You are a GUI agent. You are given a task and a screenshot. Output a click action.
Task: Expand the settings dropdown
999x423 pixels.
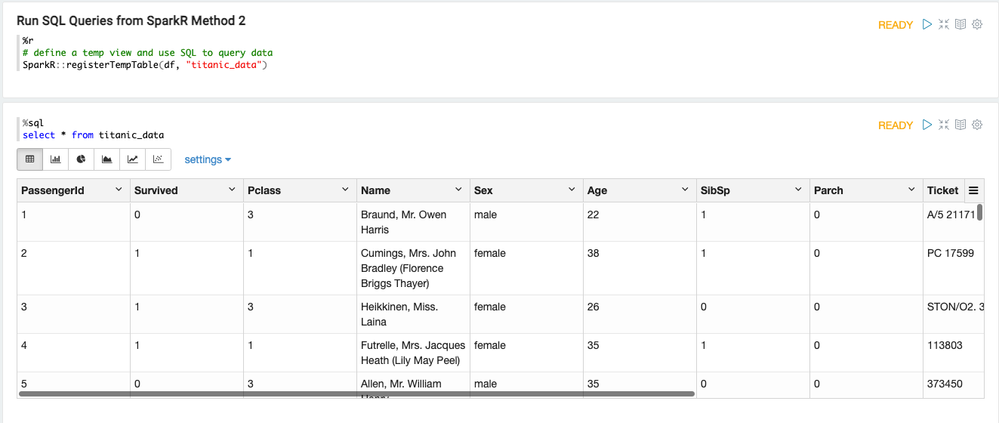point(207,159)
